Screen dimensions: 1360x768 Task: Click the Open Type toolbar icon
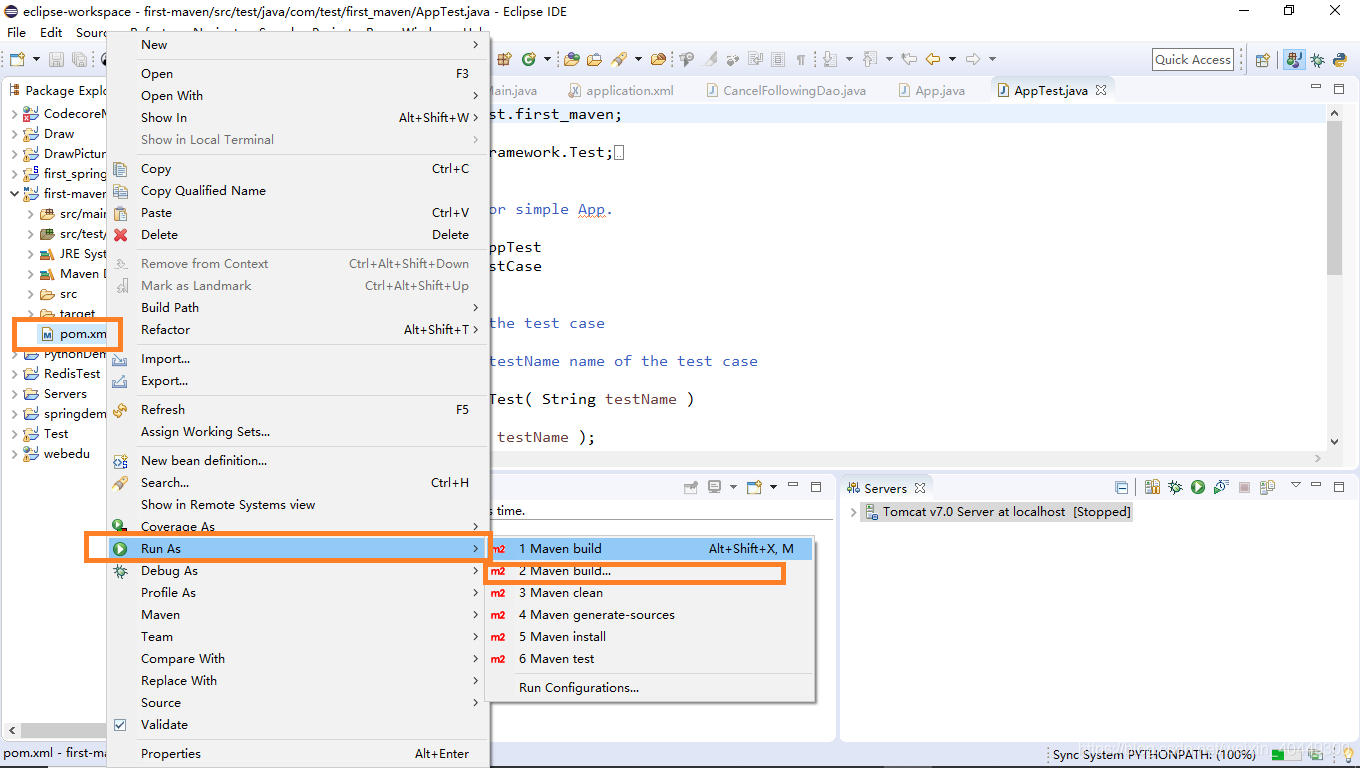572,59
